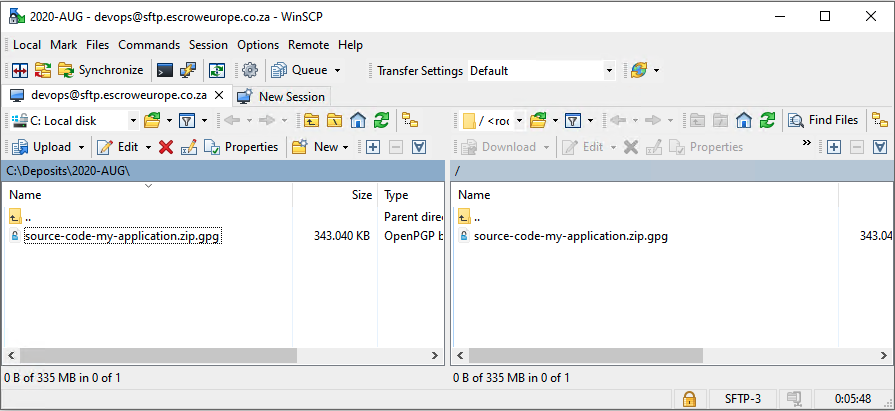The image size is (895, 411).
Task: Go to remote home directory icon
Action: point(744,120)
